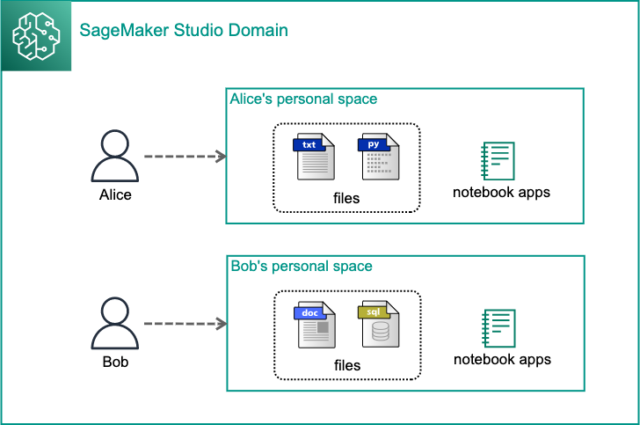This screenshot has height=425, width=640.
Task: Open the txt file icon
Action: click(314, 156)
